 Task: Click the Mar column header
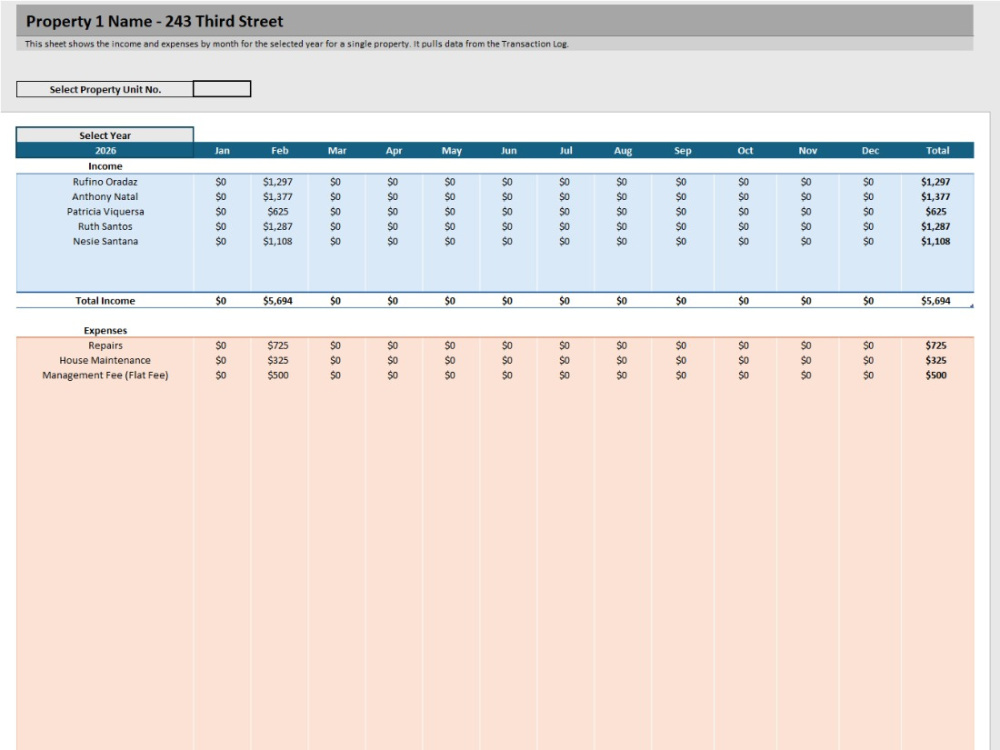tap(337, 151)
